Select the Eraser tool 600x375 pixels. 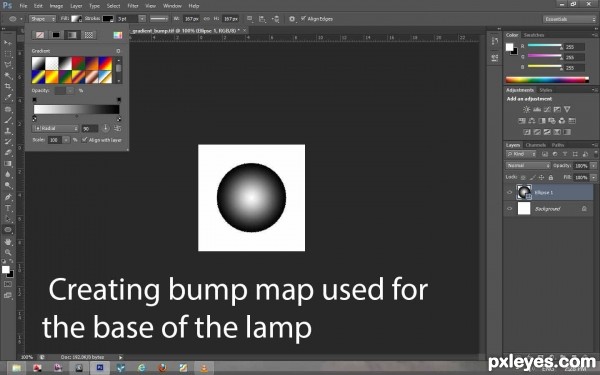pyautogui.click(x=8, y=153)
